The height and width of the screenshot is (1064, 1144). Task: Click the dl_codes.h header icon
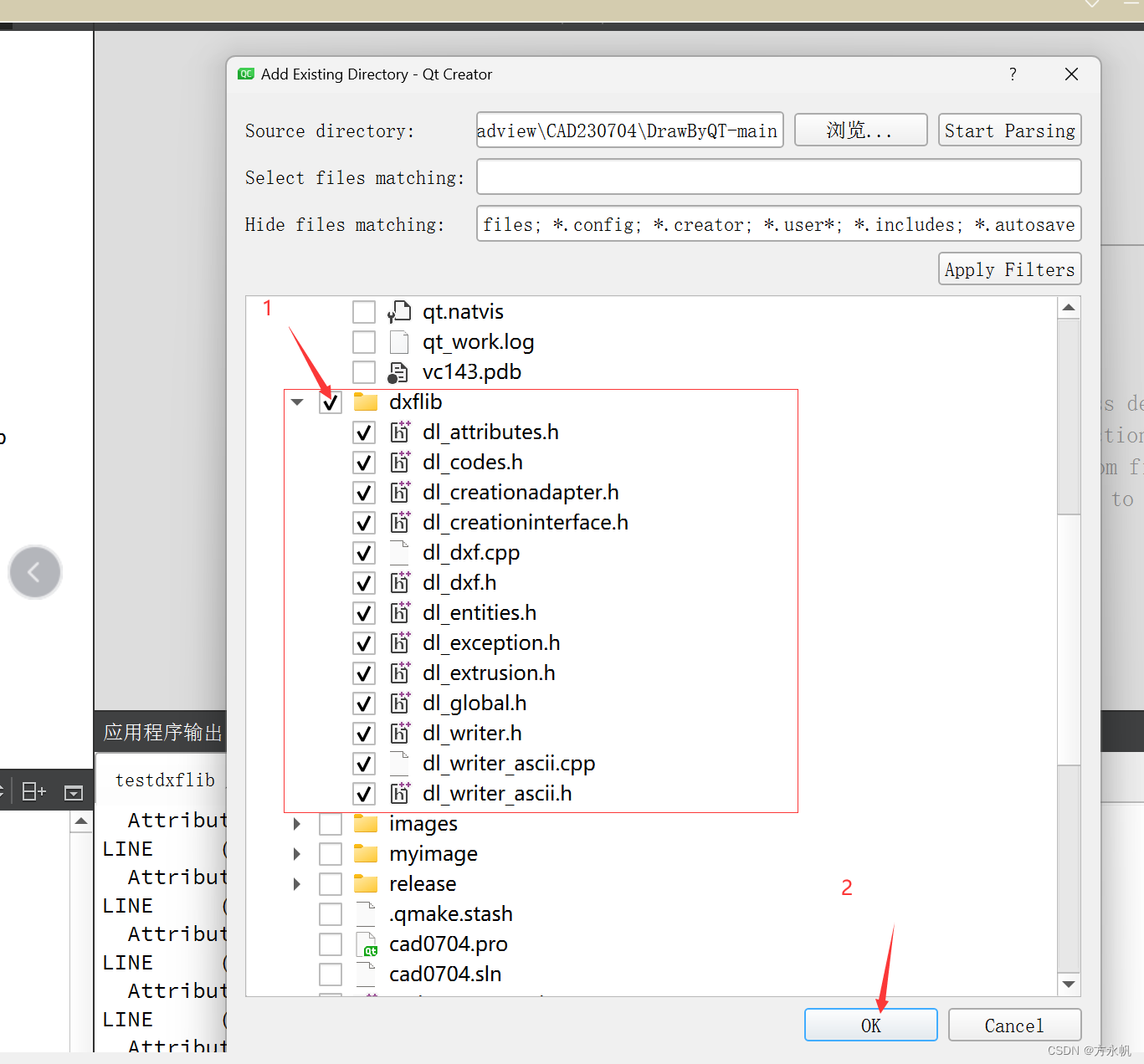click(x=400, y=462)
